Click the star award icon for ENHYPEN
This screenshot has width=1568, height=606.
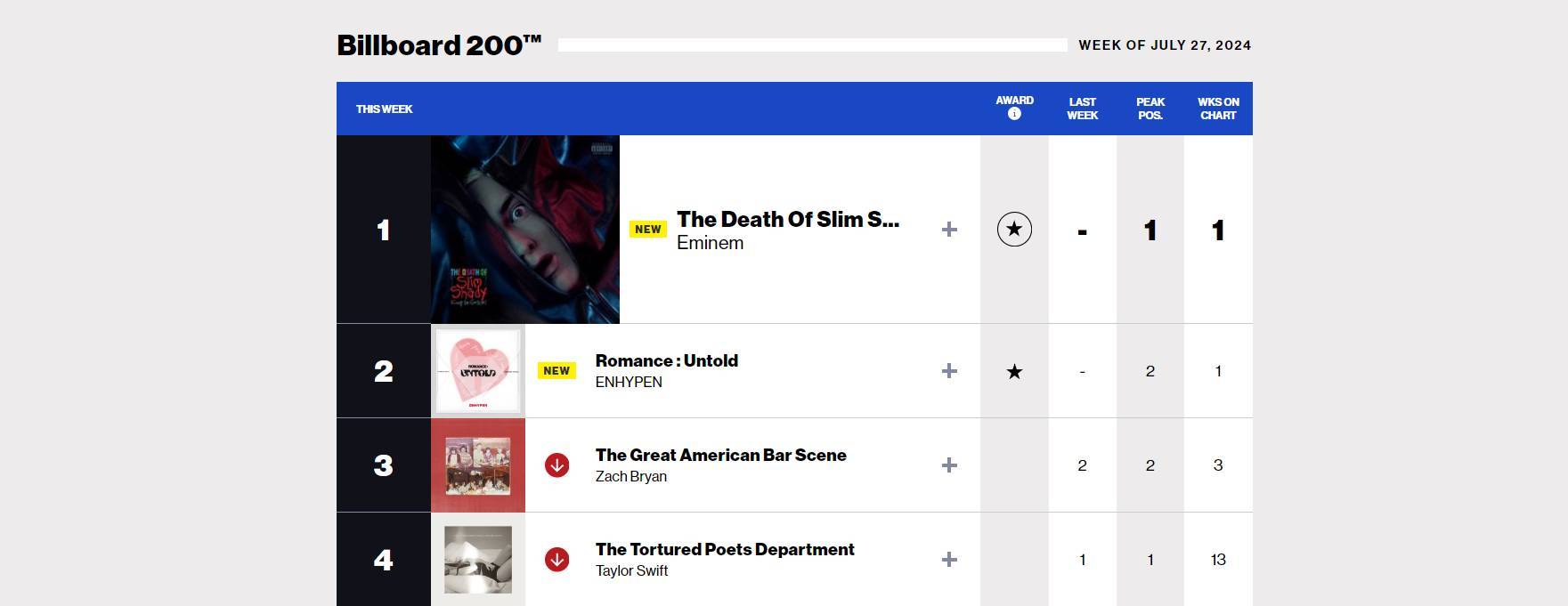(x=1014, y=372)
